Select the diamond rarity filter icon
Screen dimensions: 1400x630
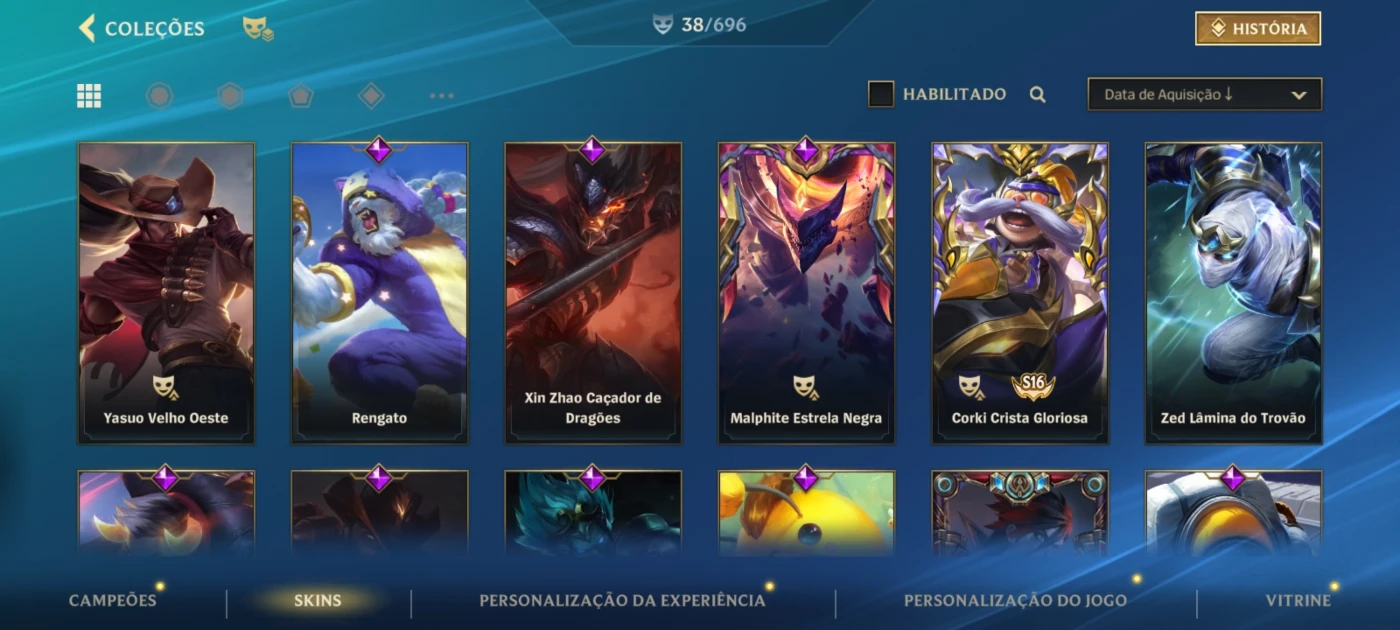tap(371, 96)
